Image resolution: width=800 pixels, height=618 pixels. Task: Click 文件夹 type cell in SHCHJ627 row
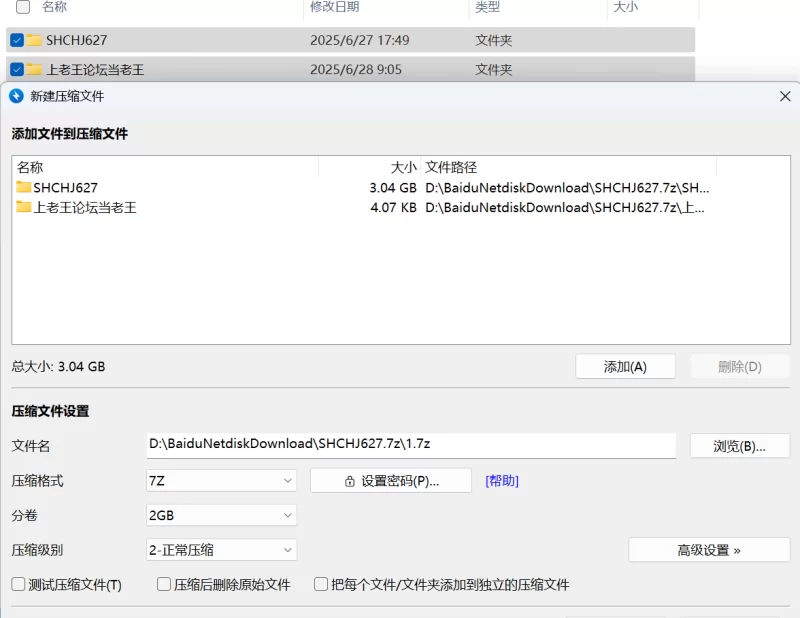(493, 40)
